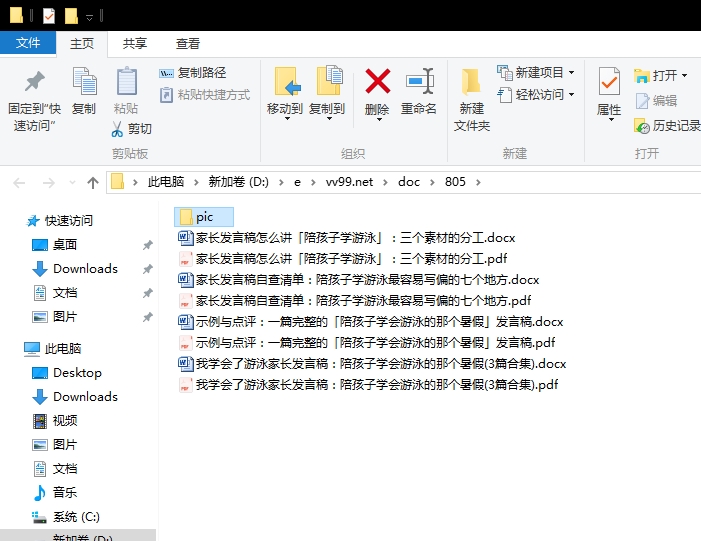
Task: Click the New folder (新建文件夹) icon
Action: [471, 82]
